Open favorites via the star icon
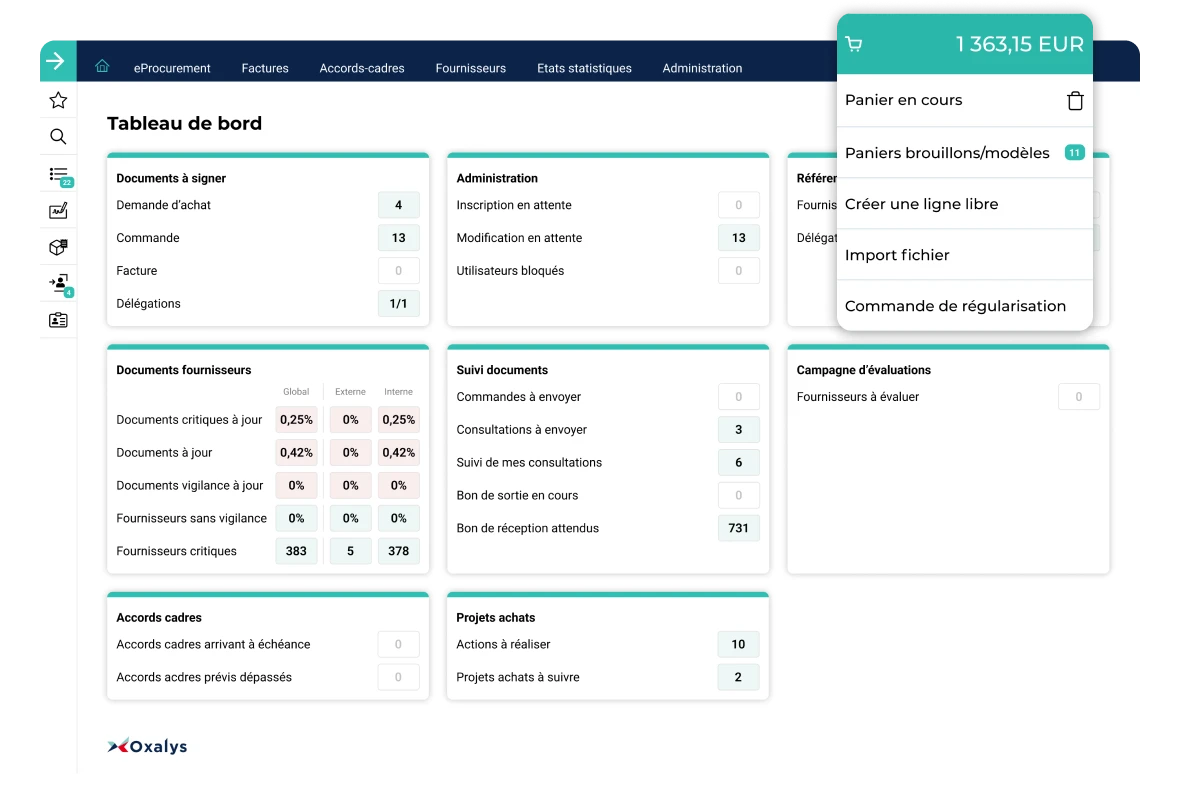The height and width of the screenshot is (790, 1180). coord(58,100)
